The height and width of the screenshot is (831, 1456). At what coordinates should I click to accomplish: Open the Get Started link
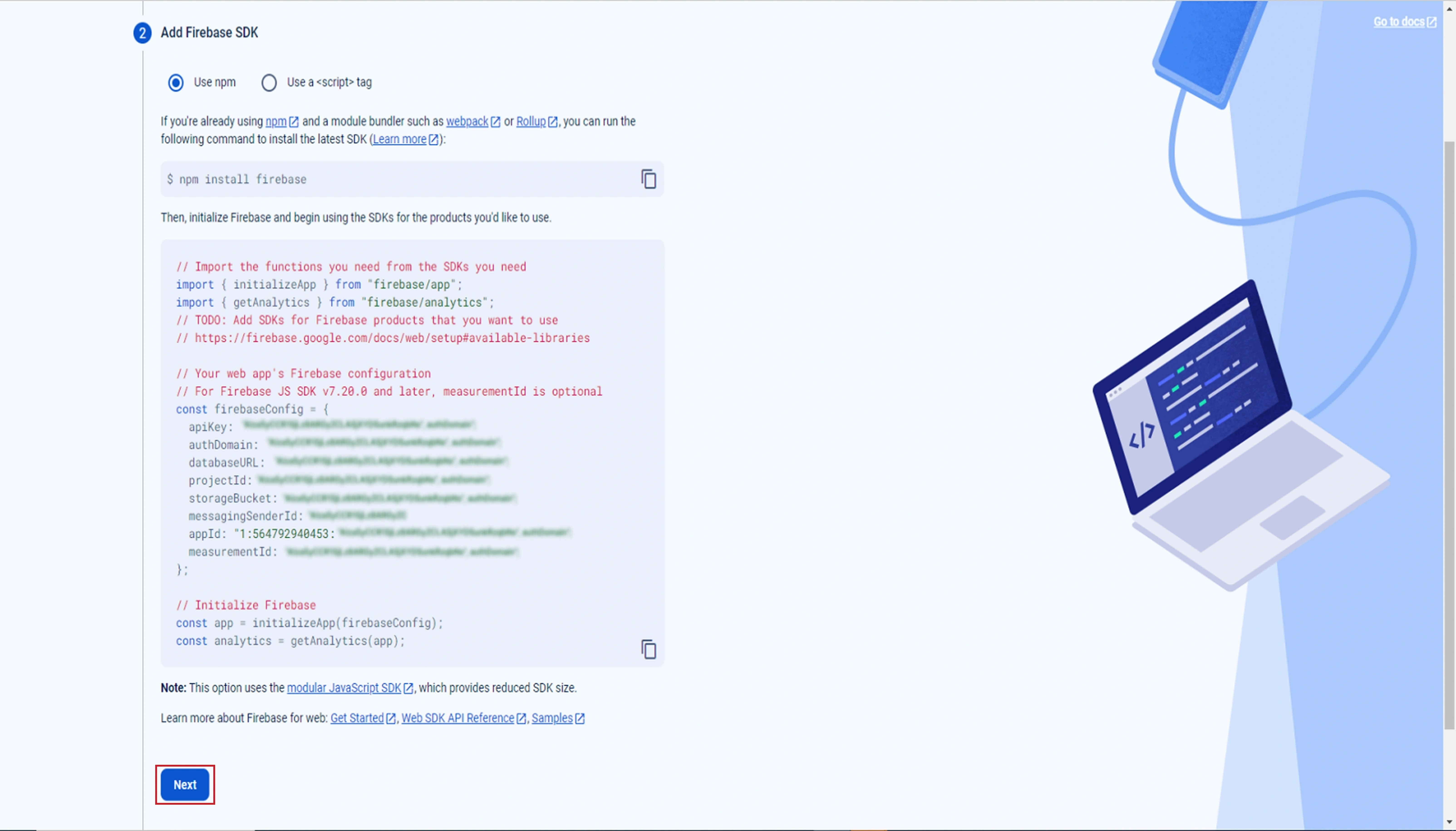pyautogui.click(x=363, y=718)
